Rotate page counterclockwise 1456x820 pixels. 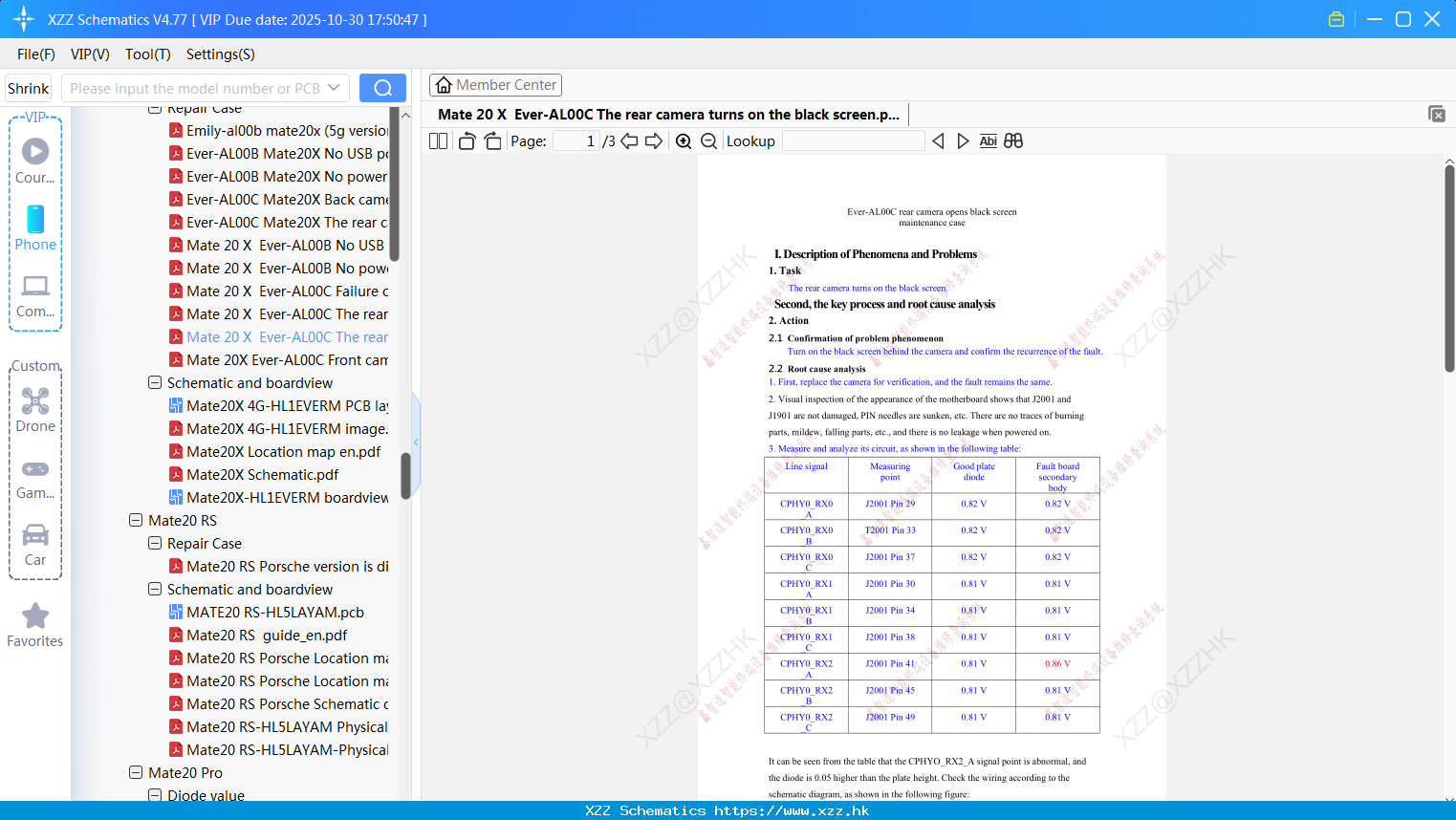[467, 140]
